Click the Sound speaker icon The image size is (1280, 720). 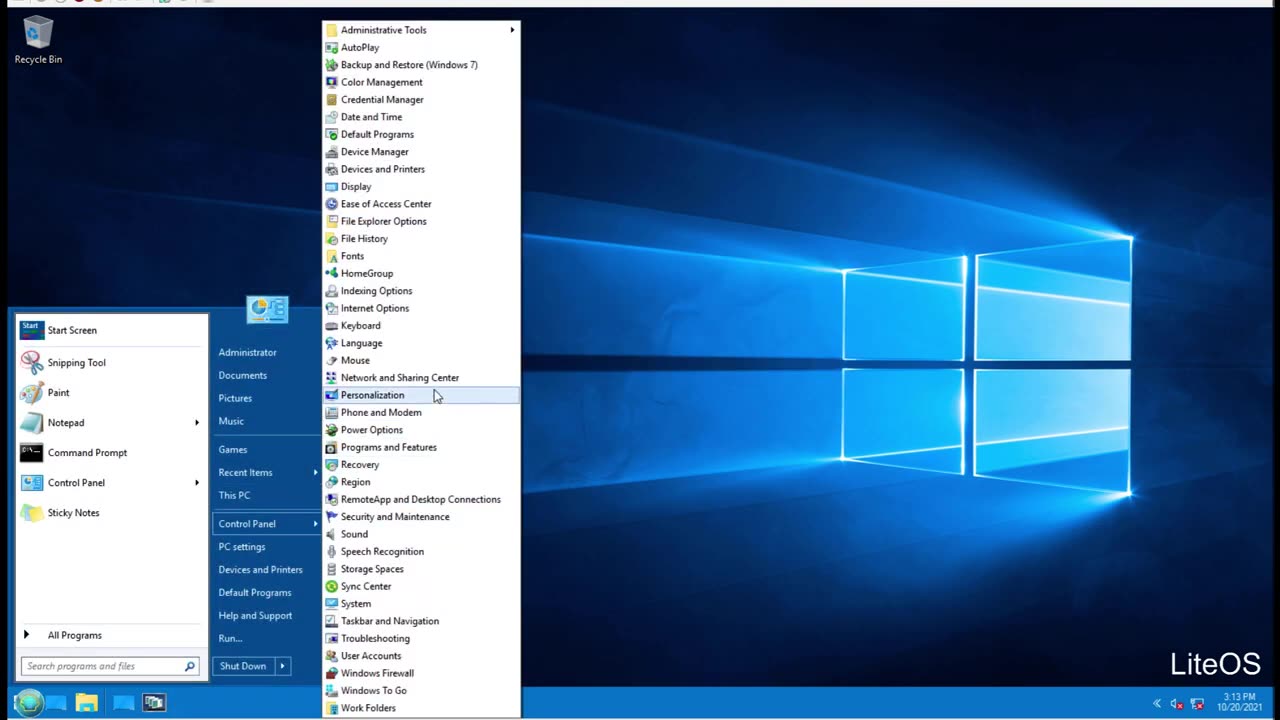[332, 534]
